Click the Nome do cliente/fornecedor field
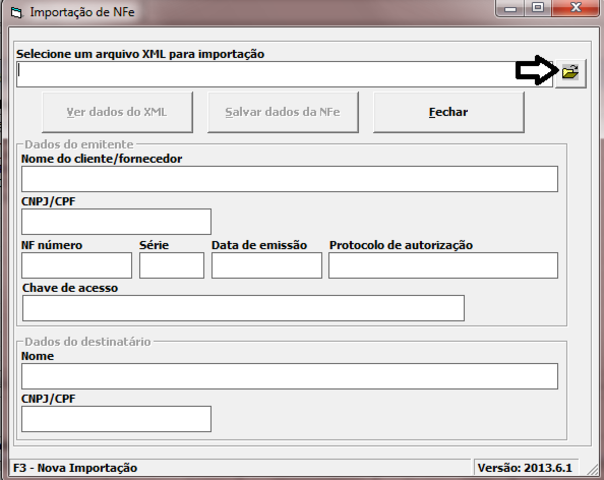Screen dimensions: 604x480 (x=289, y=179)
